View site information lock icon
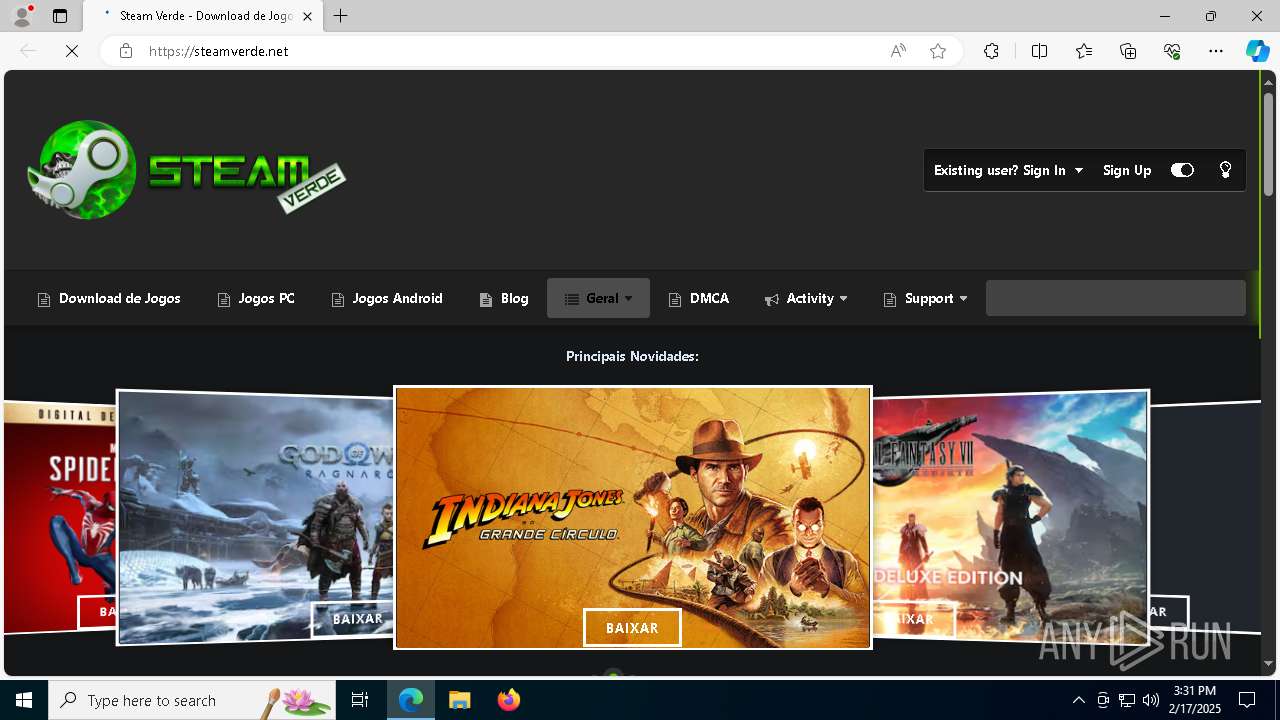 [126, 51]
